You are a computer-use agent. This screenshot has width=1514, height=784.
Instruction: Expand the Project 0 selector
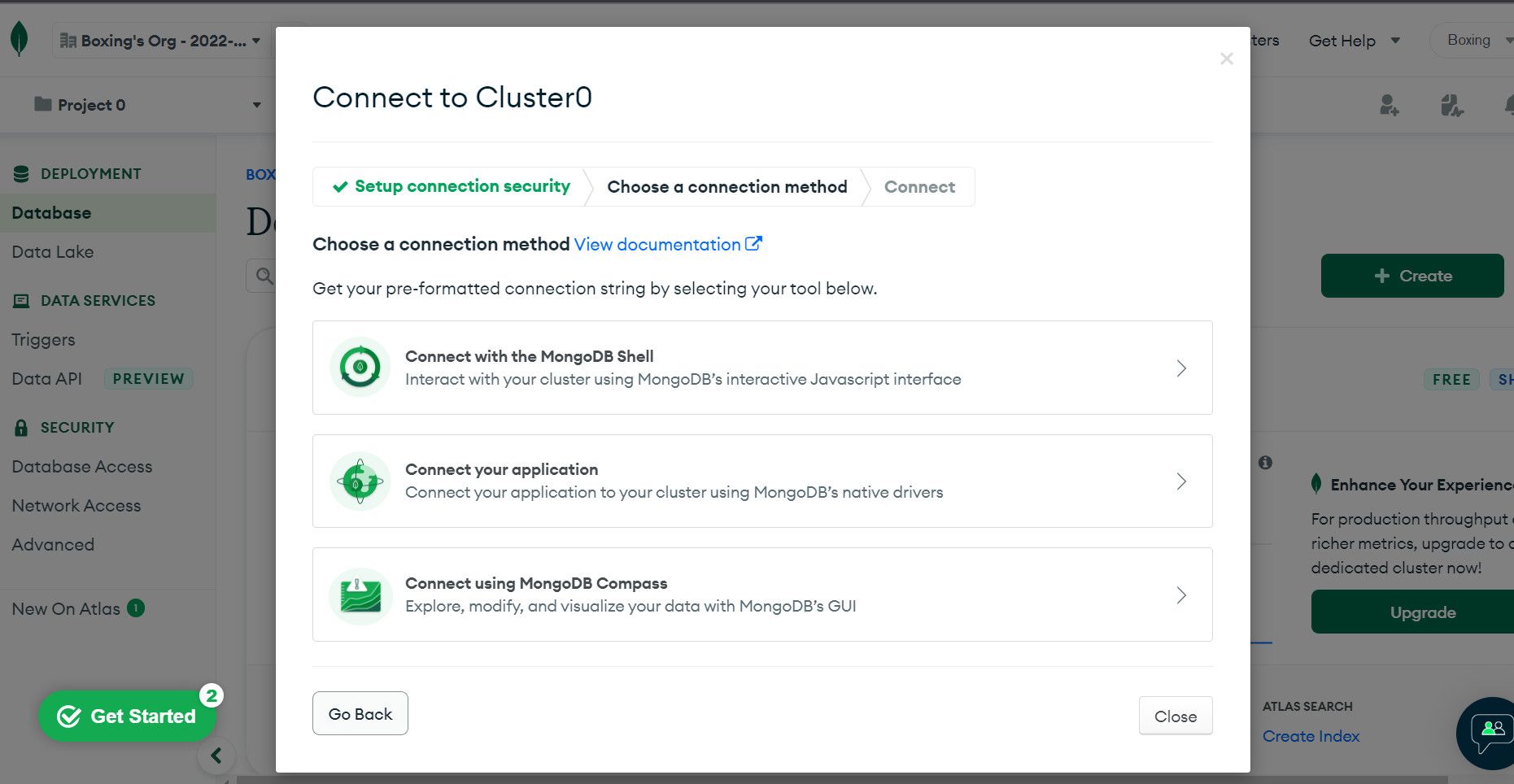[146, 105]
